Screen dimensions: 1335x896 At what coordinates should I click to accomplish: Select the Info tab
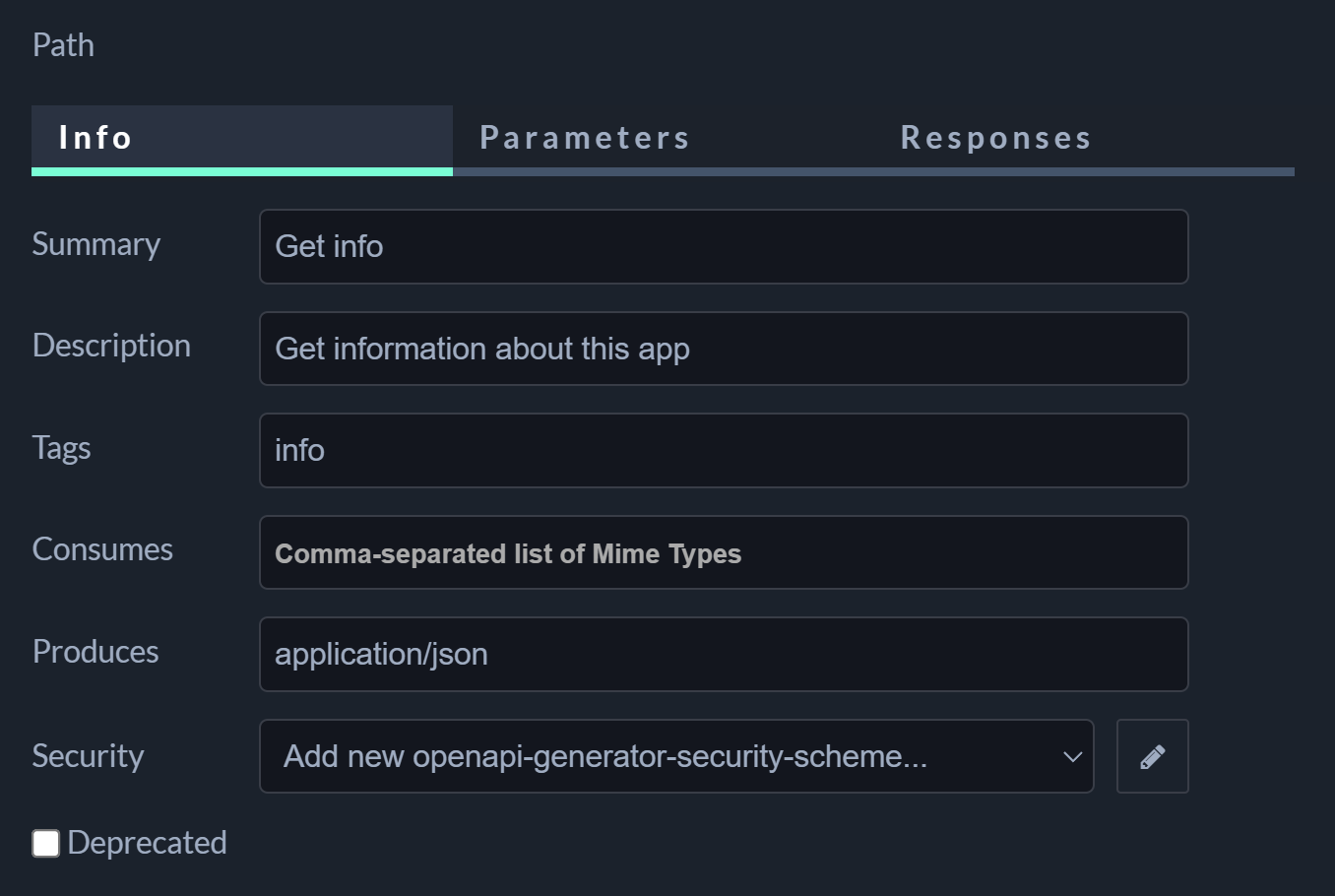[95, 138]
